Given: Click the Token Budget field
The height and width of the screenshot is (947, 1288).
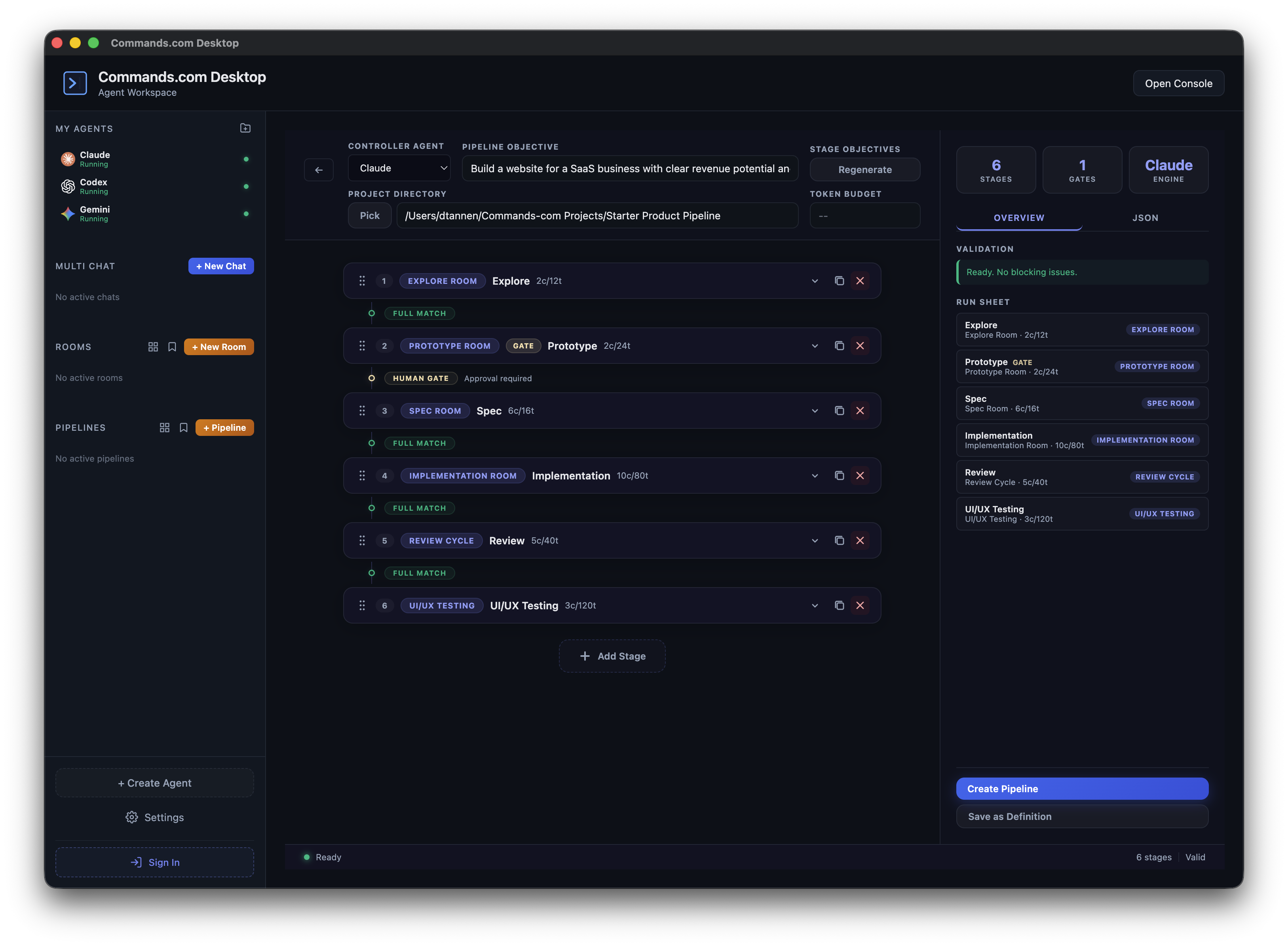Looking at the screenshot, I should point(865,215).
